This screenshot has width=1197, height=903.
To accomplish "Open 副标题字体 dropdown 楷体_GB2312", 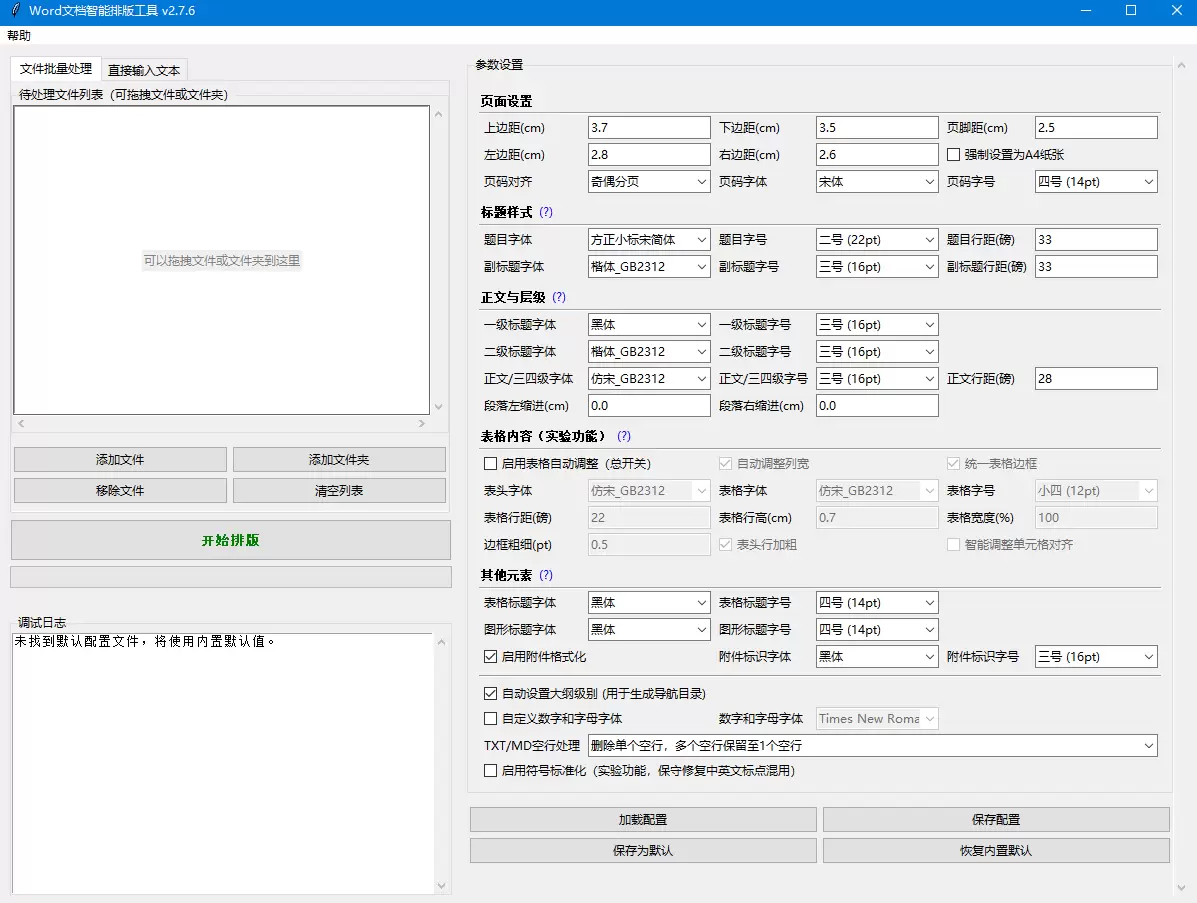I will [x=649, y=266].
